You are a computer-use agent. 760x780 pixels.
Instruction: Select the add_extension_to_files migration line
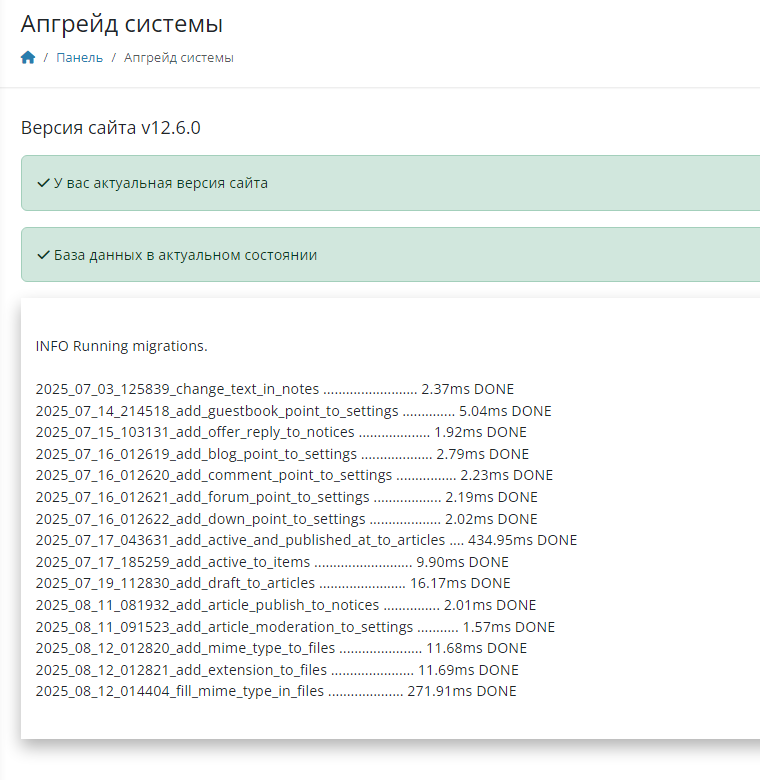277,670
